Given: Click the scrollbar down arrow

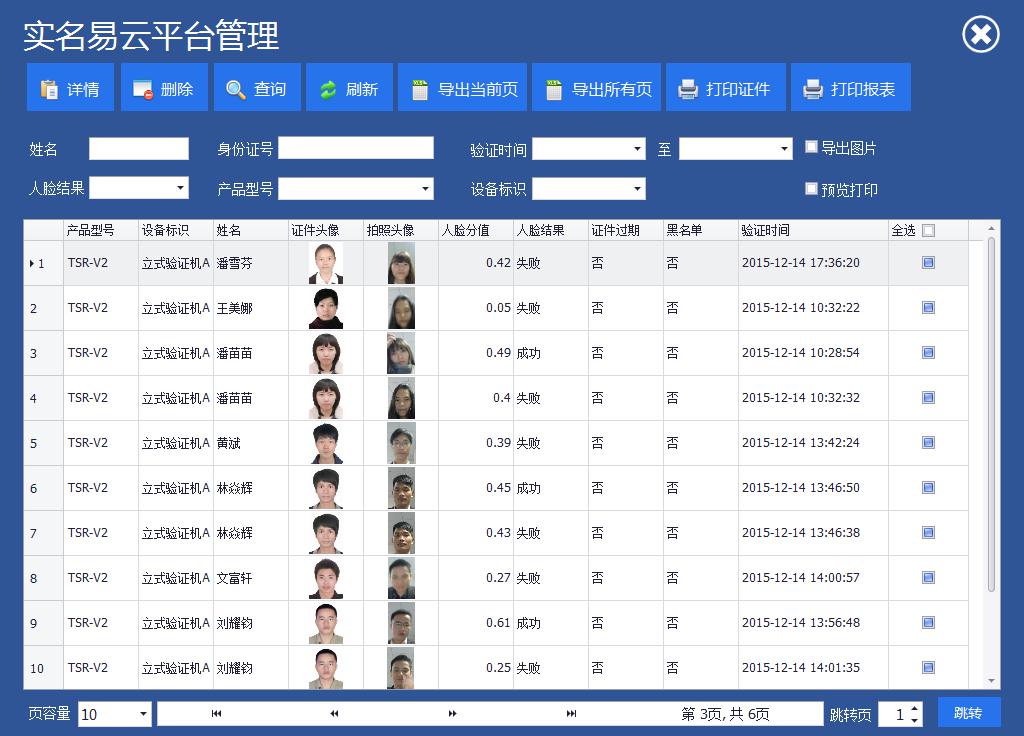Looking at the screenshot, I should (991, 680).
